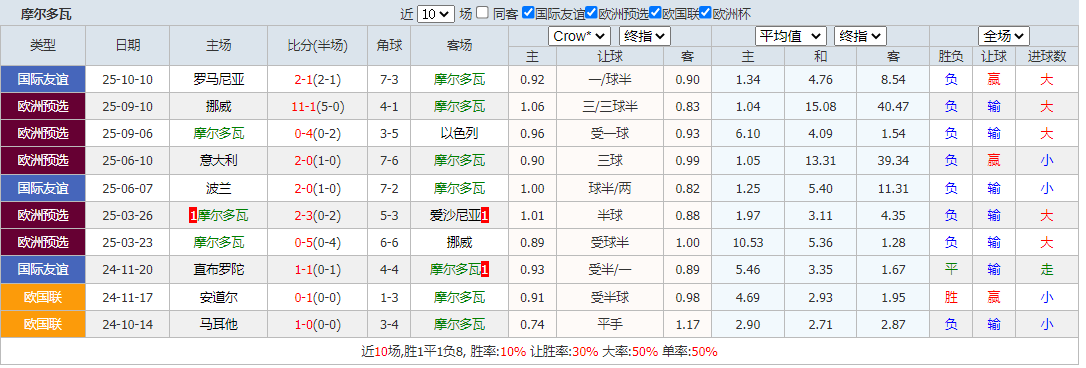This screenshot has width=1086, height=368.
Task: Click the 国际友谊 tag on 24-11-20 row
Action: pos(43,270)
